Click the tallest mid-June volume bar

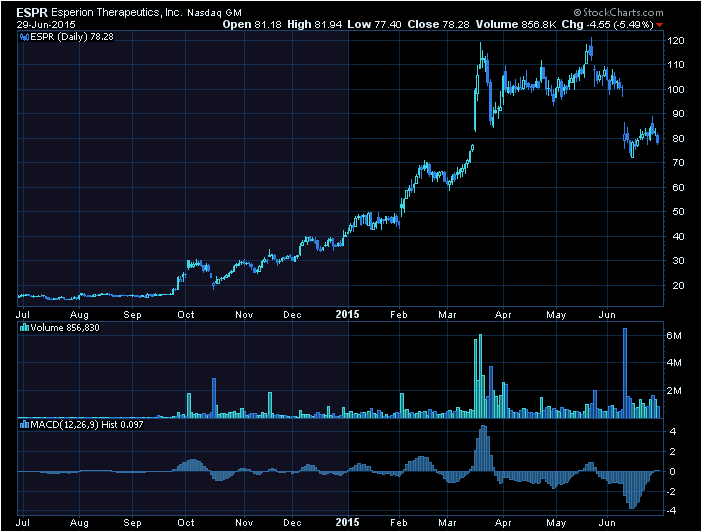625,373
